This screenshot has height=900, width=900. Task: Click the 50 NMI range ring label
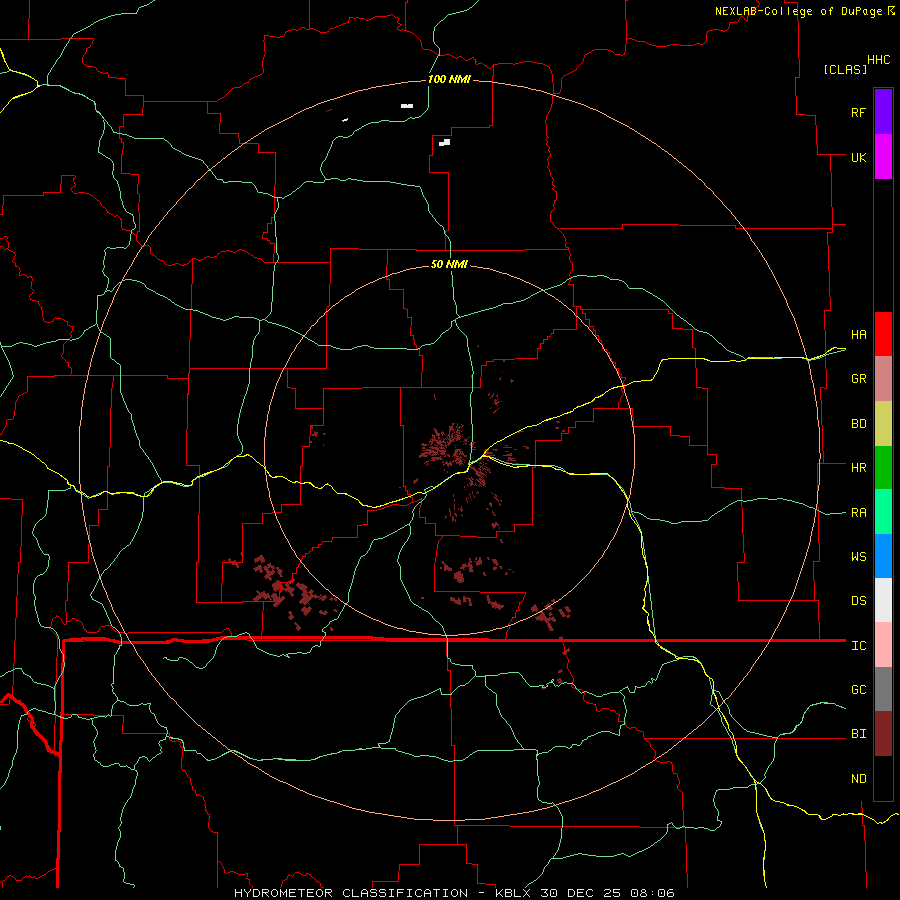point(449,264)
